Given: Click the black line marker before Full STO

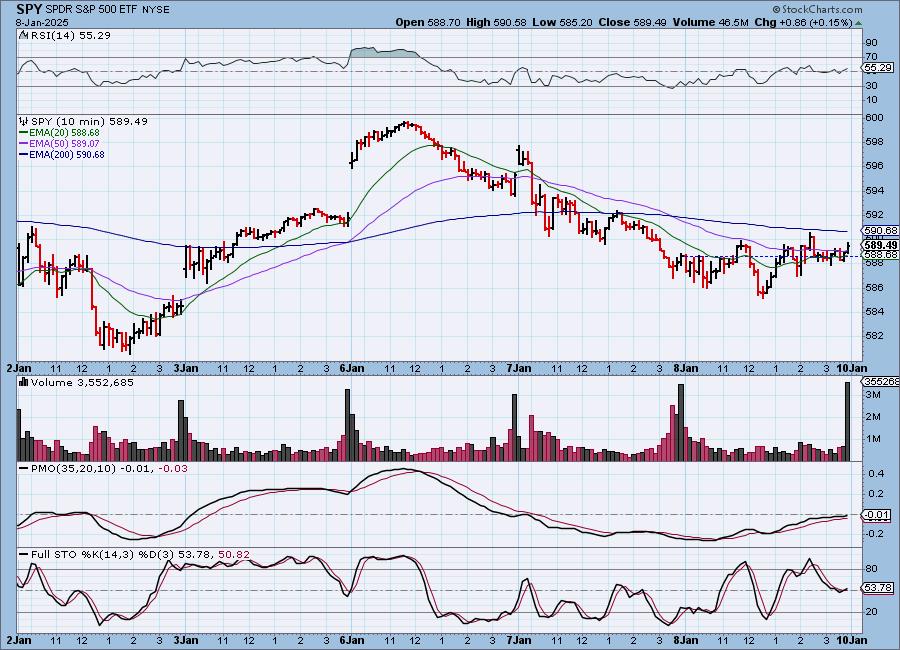Looking at the screenshot, I should click(24, 555).
